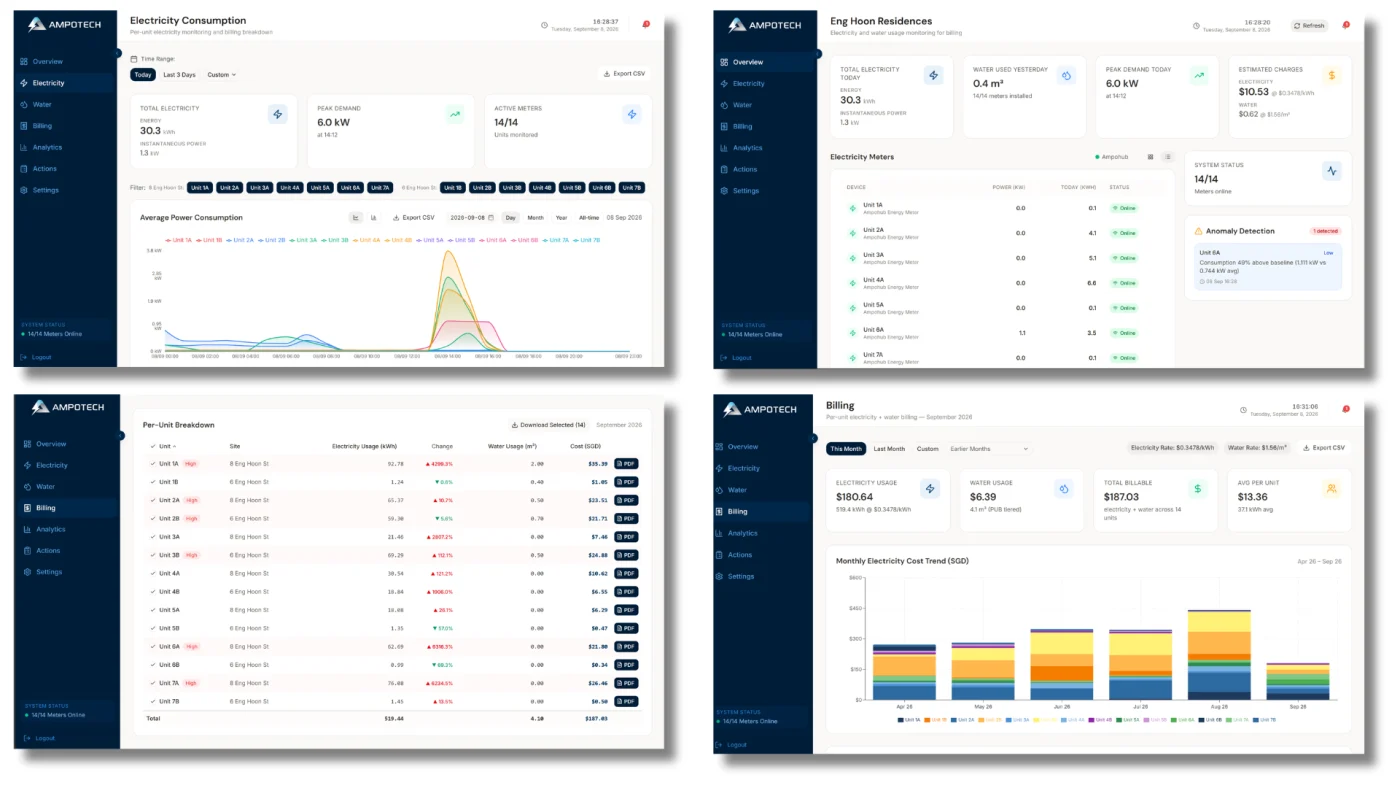Toggle the Unit 7B filter chip

point(631,187)
